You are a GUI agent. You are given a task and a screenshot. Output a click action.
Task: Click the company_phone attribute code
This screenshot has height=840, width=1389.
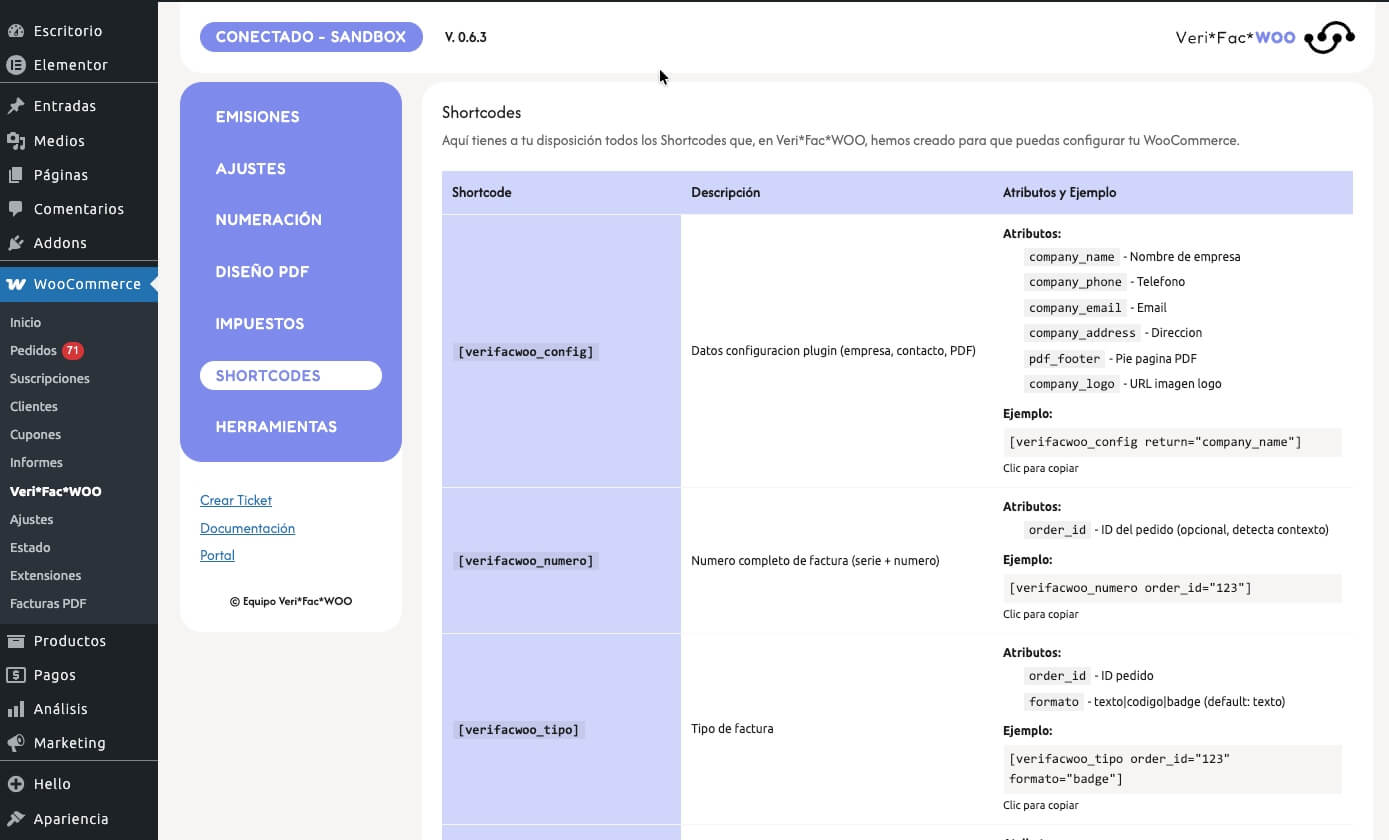click(x=1076, y=282)
